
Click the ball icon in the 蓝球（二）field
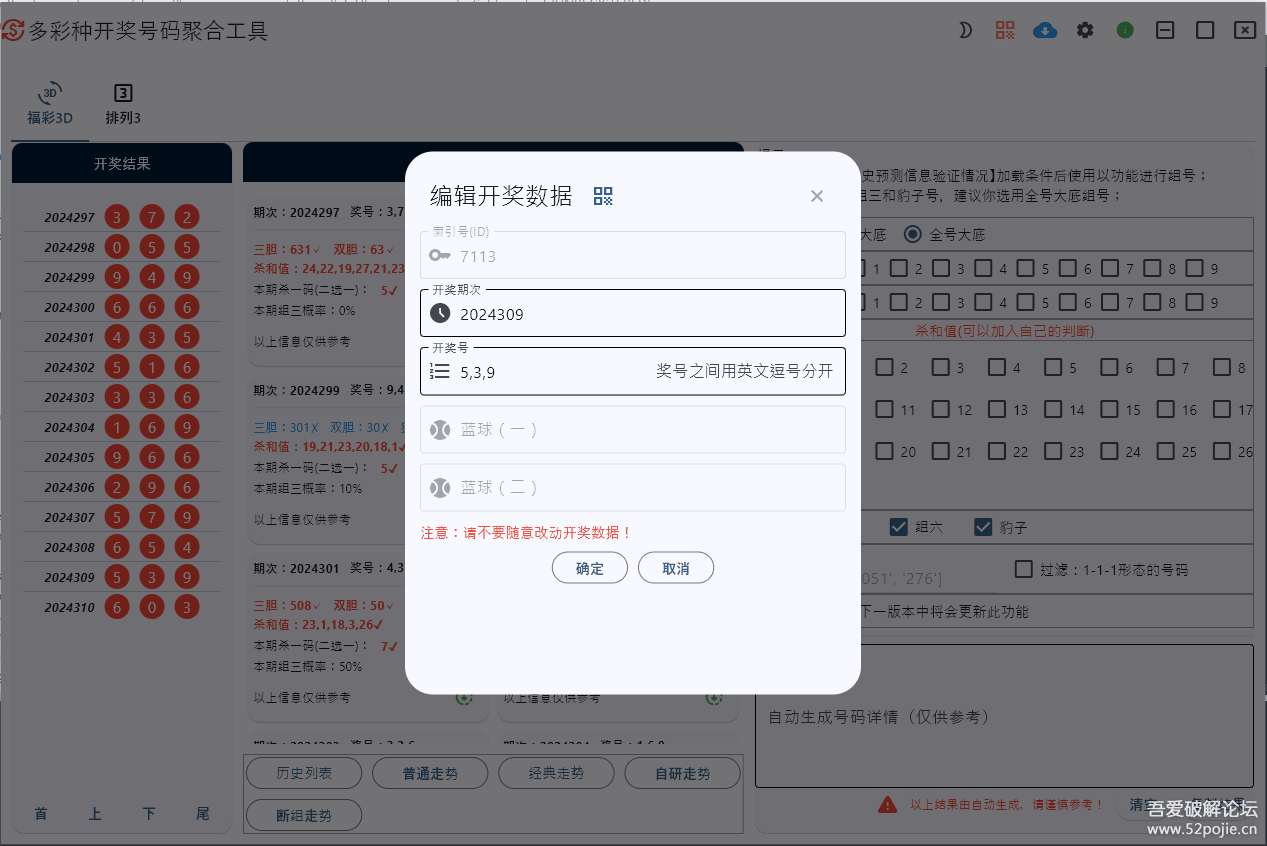tap(440, 489)
